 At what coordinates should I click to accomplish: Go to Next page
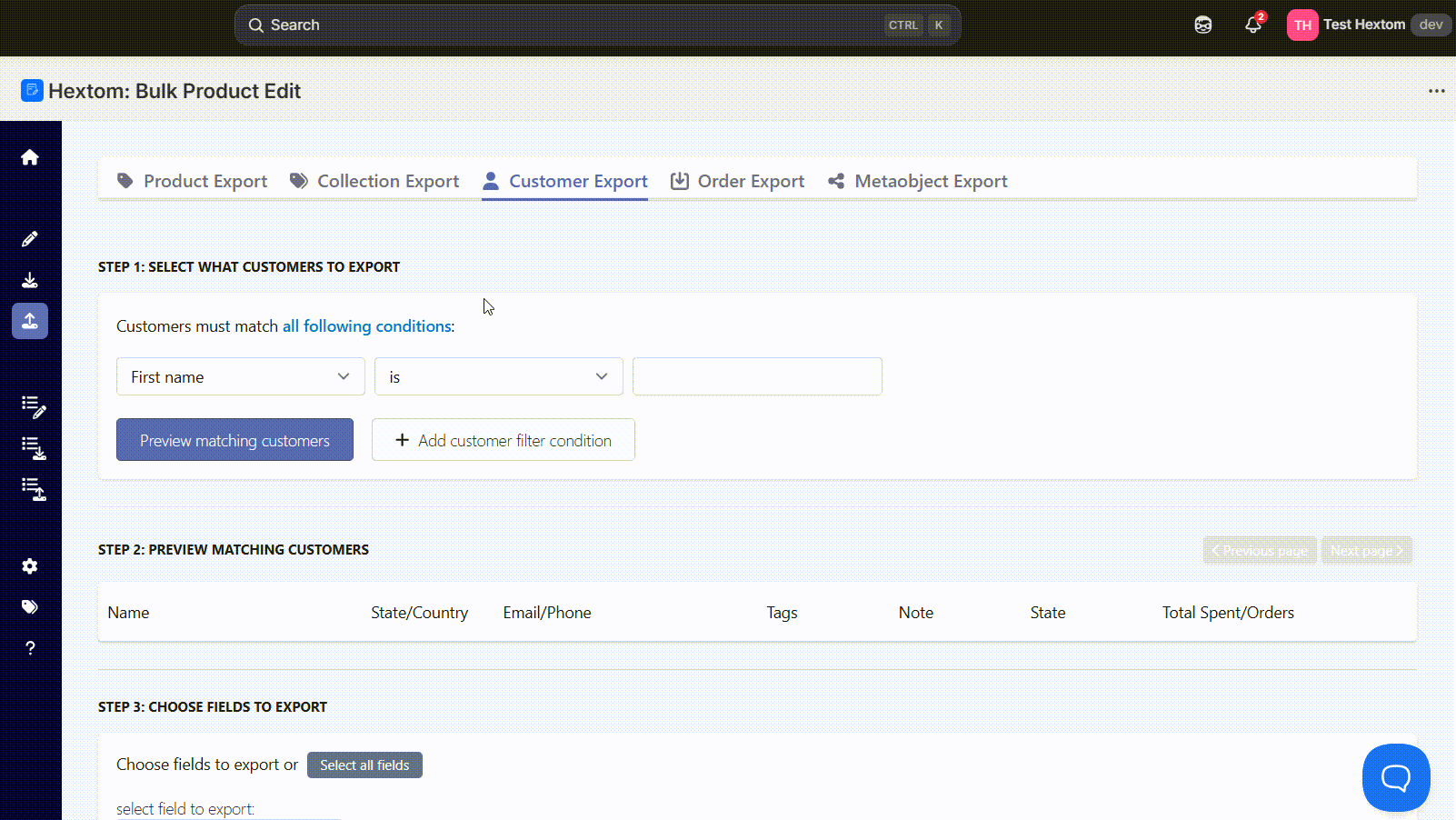pyautogui.click(x=1367, y=550)
